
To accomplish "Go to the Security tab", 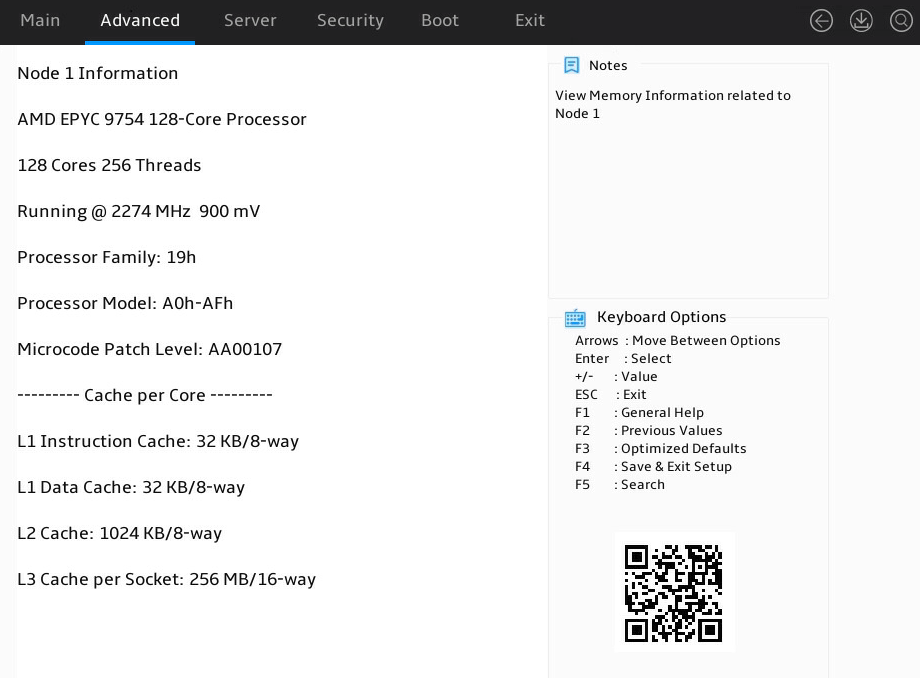I will tap(350, 21).
